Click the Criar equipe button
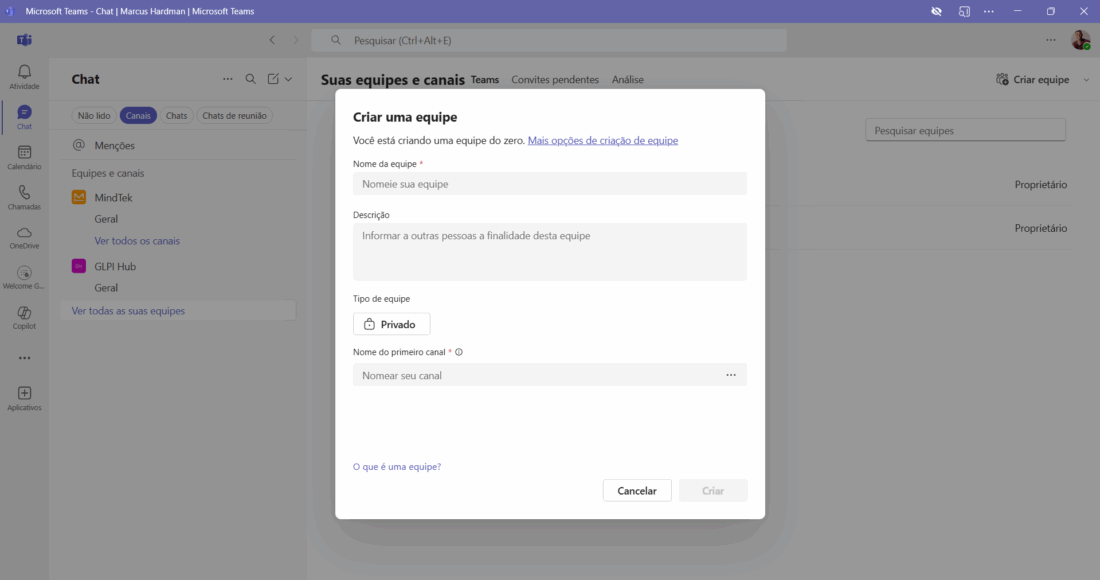The image size is (1100, 580). [x=1033, y=79]
